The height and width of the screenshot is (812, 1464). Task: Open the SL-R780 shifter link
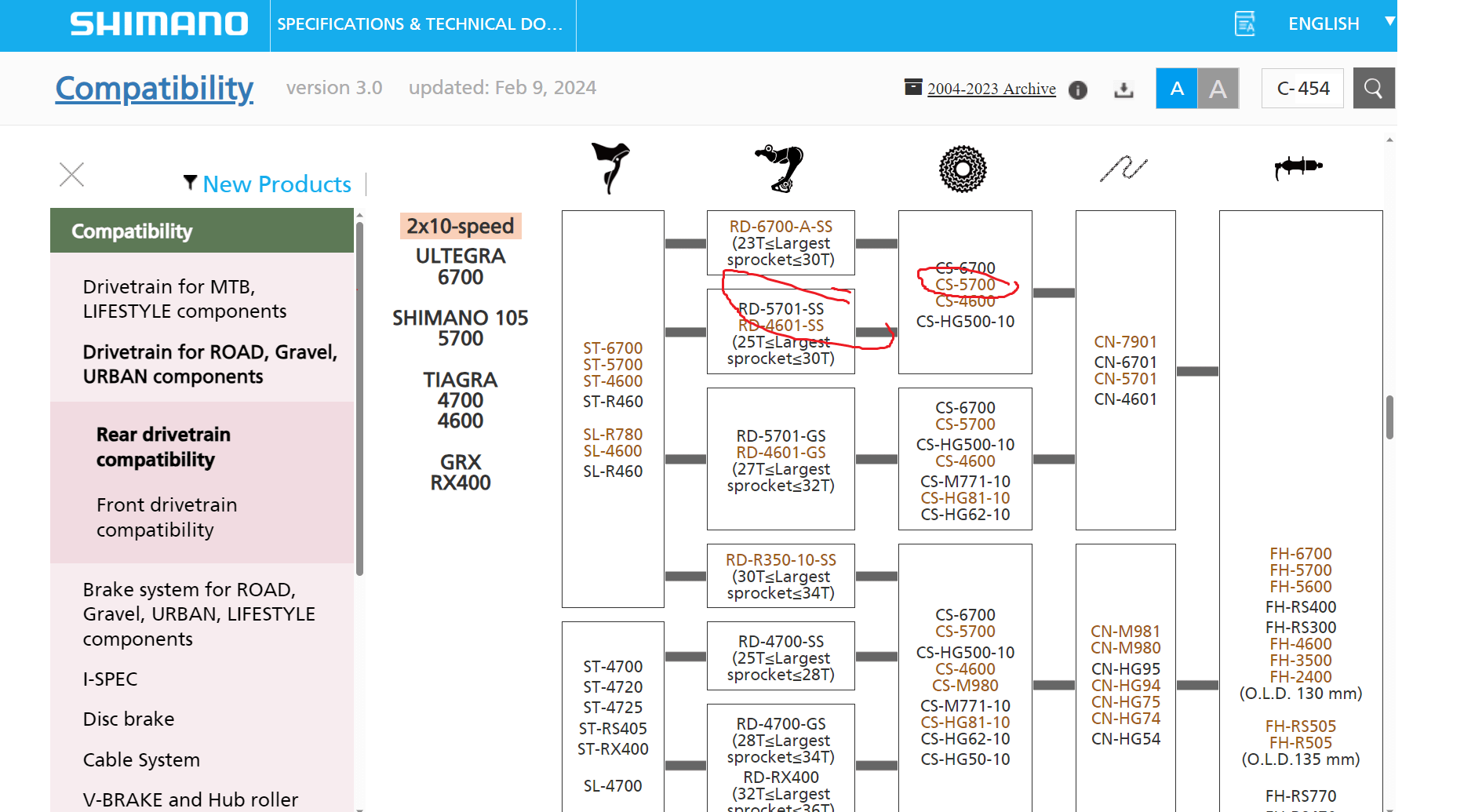[613, 435]
